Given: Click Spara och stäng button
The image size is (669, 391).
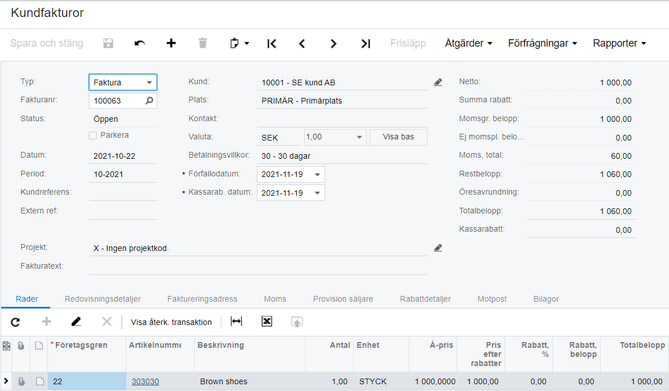Looking at the screenshot, I should [47, 43].
